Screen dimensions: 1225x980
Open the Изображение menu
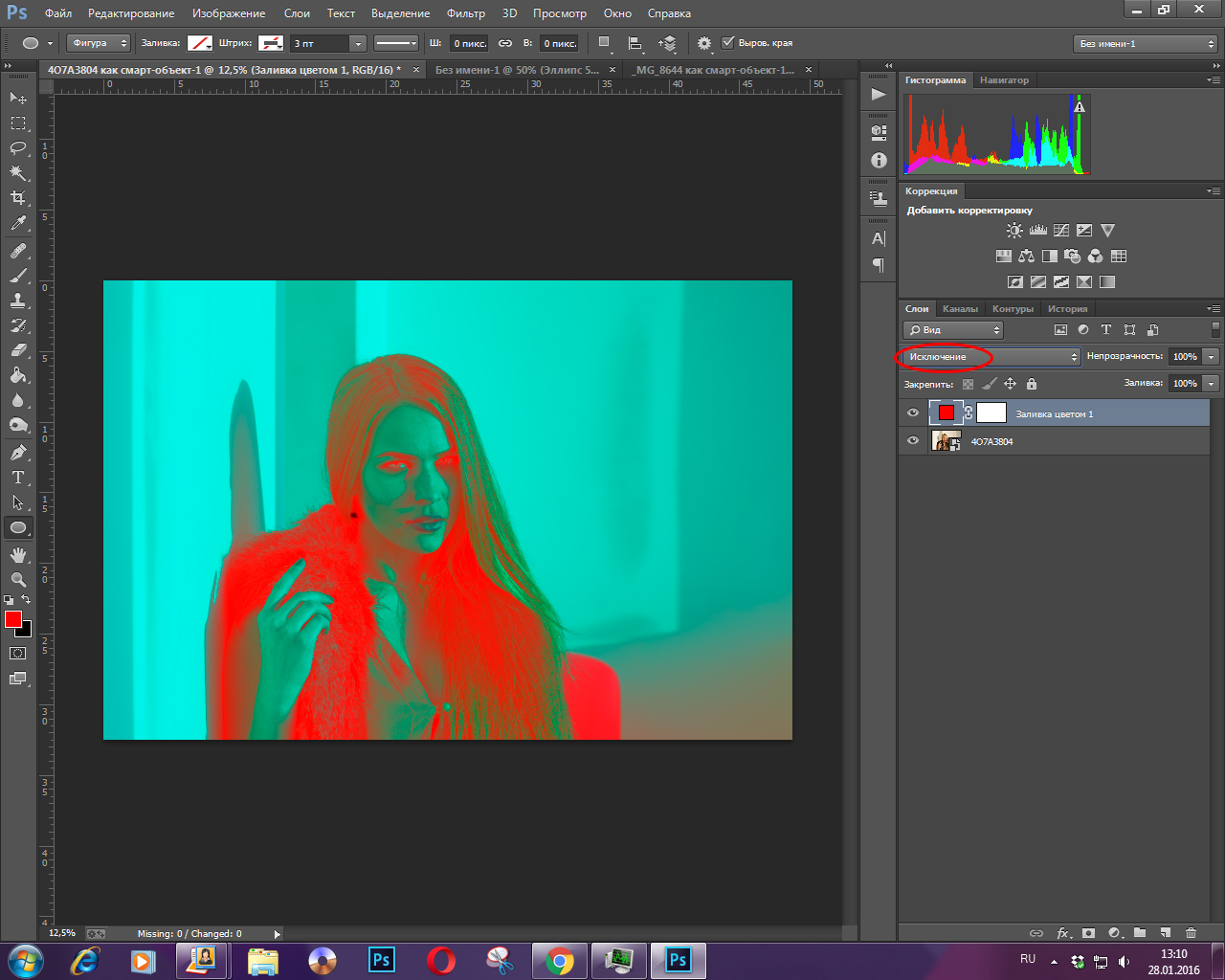[229, 13]
